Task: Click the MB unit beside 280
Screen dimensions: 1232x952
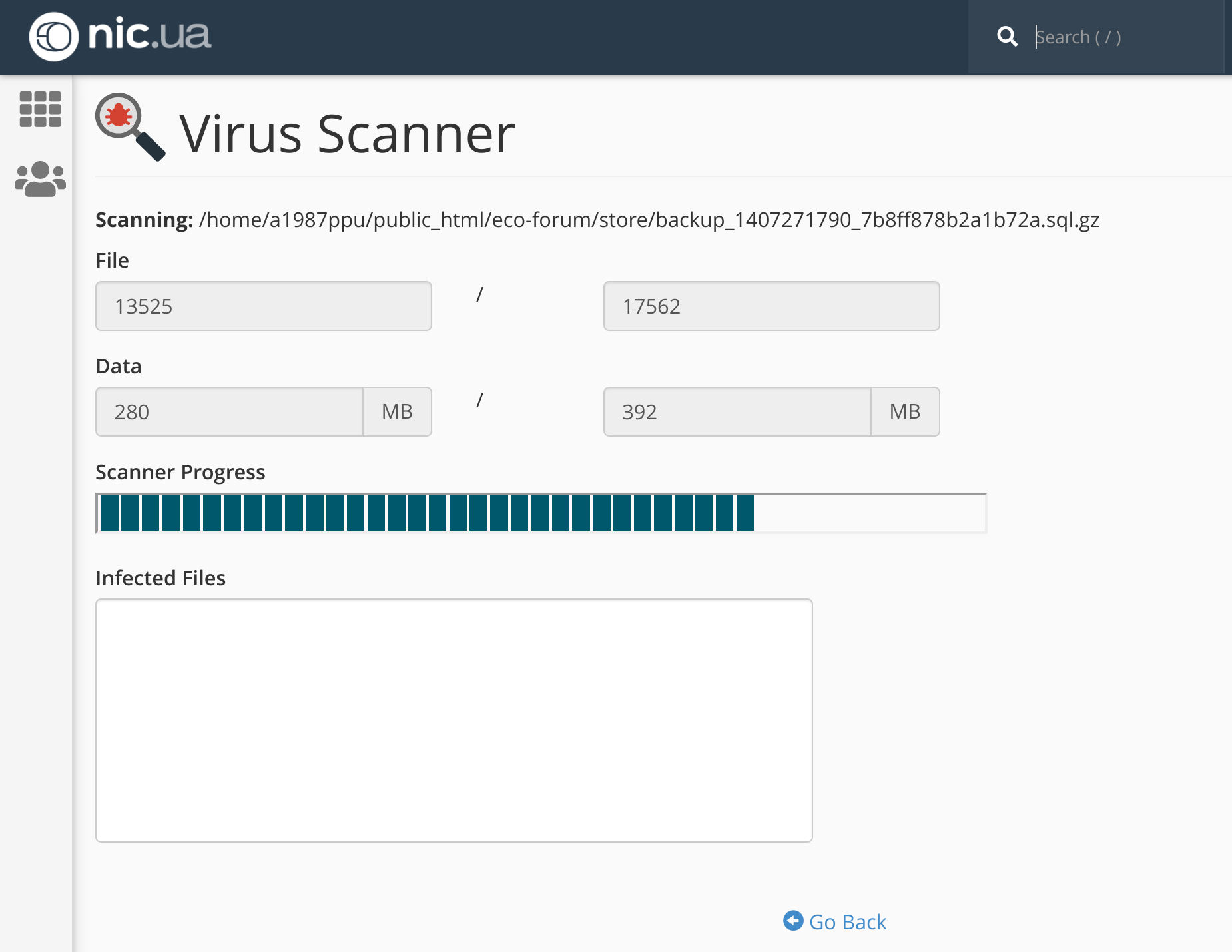Action: point(397,412)
